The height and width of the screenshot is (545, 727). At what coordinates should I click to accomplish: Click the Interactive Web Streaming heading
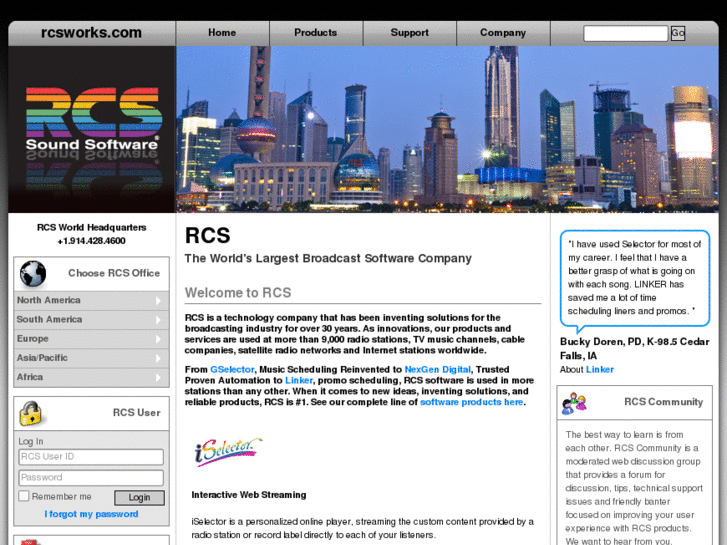tap(249, 495)
